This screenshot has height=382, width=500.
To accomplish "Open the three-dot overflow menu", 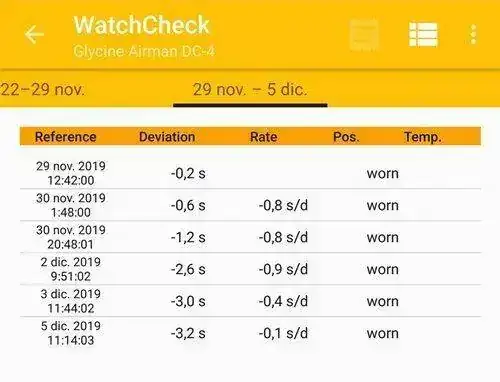I will pyautogui.click(x=473, y=34).
